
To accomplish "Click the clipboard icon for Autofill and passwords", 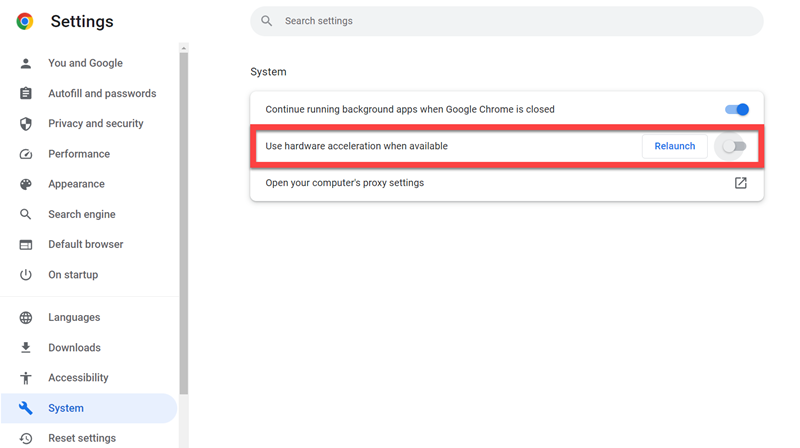I will pos(26,94).
